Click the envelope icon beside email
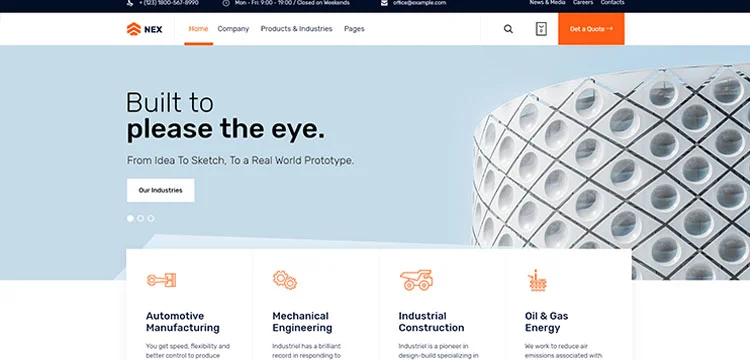Image resolution: width=750 pixels, height=360 pixels. click(x=384, y=3)
